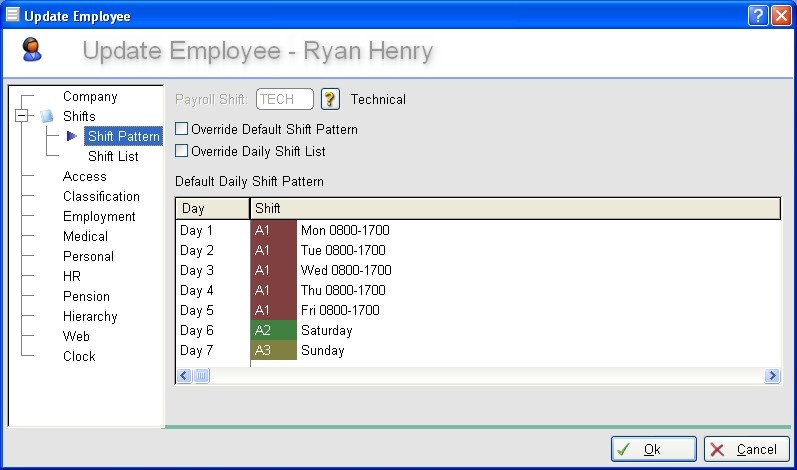Open the Medical section
The image size is (797, 470).
coord(85,236)
